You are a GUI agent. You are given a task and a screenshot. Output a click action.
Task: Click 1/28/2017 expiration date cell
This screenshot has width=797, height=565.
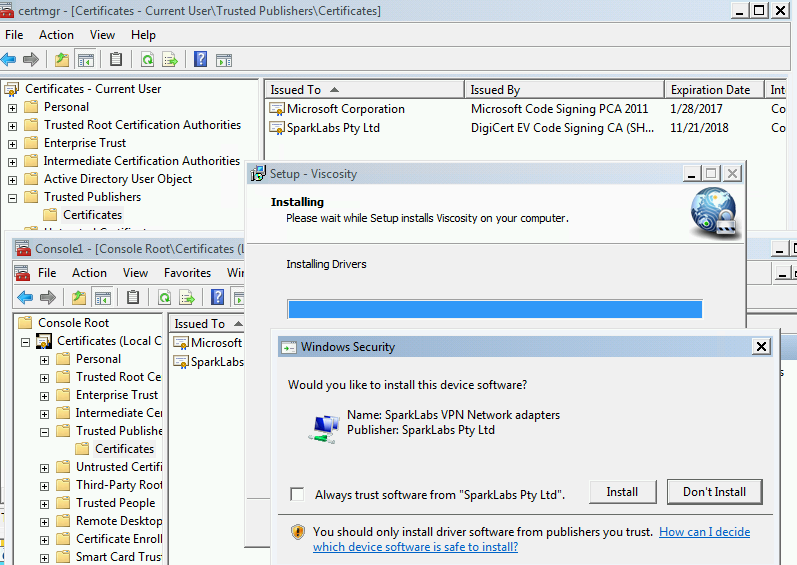coord(696,109)
